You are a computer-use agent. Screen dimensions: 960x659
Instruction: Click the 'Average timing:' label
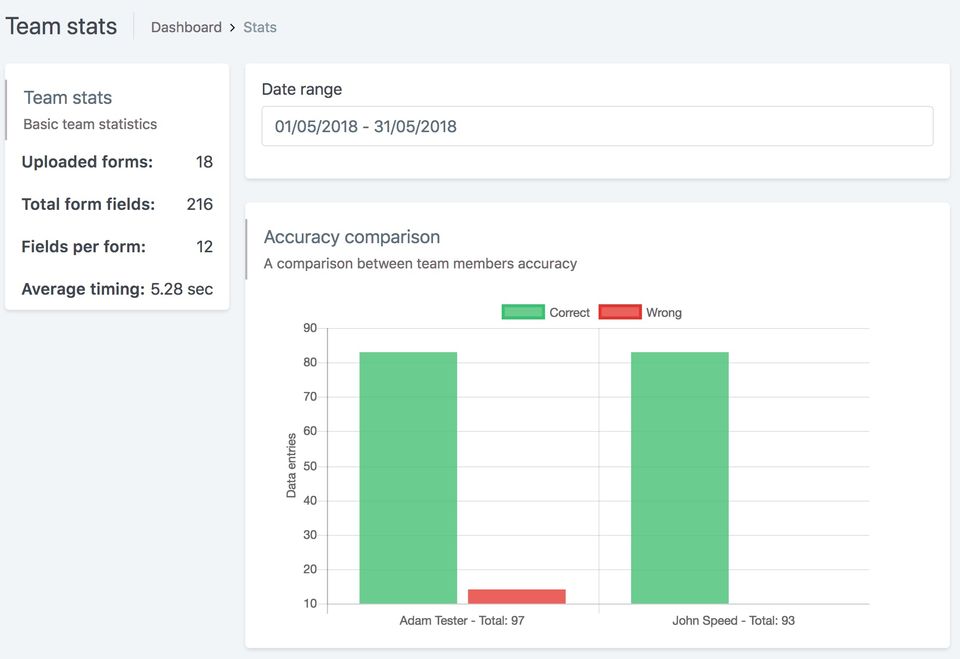click(x=83, y=288)
